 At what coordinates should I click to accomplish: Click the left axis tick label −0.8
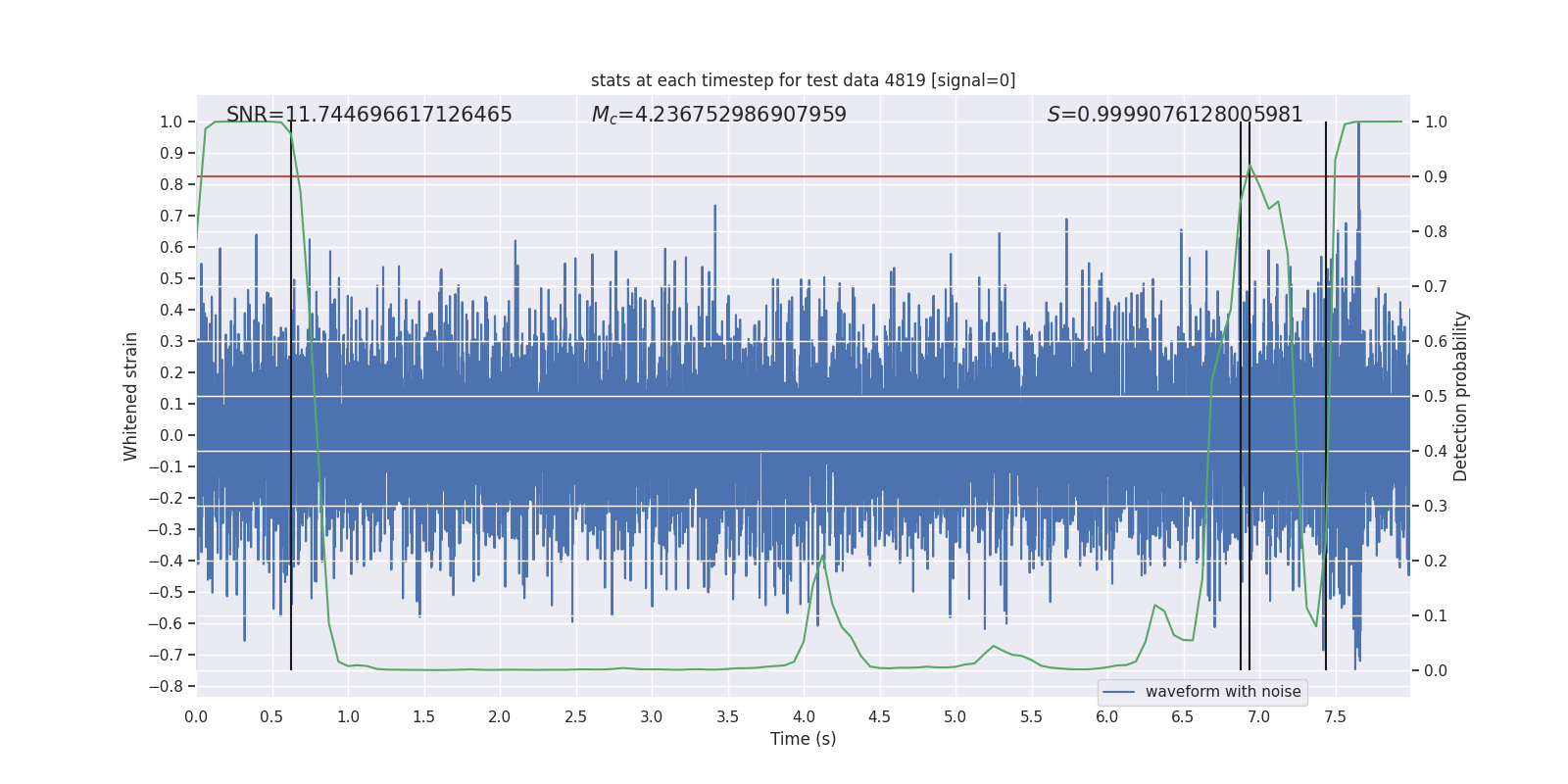point(171,686)
